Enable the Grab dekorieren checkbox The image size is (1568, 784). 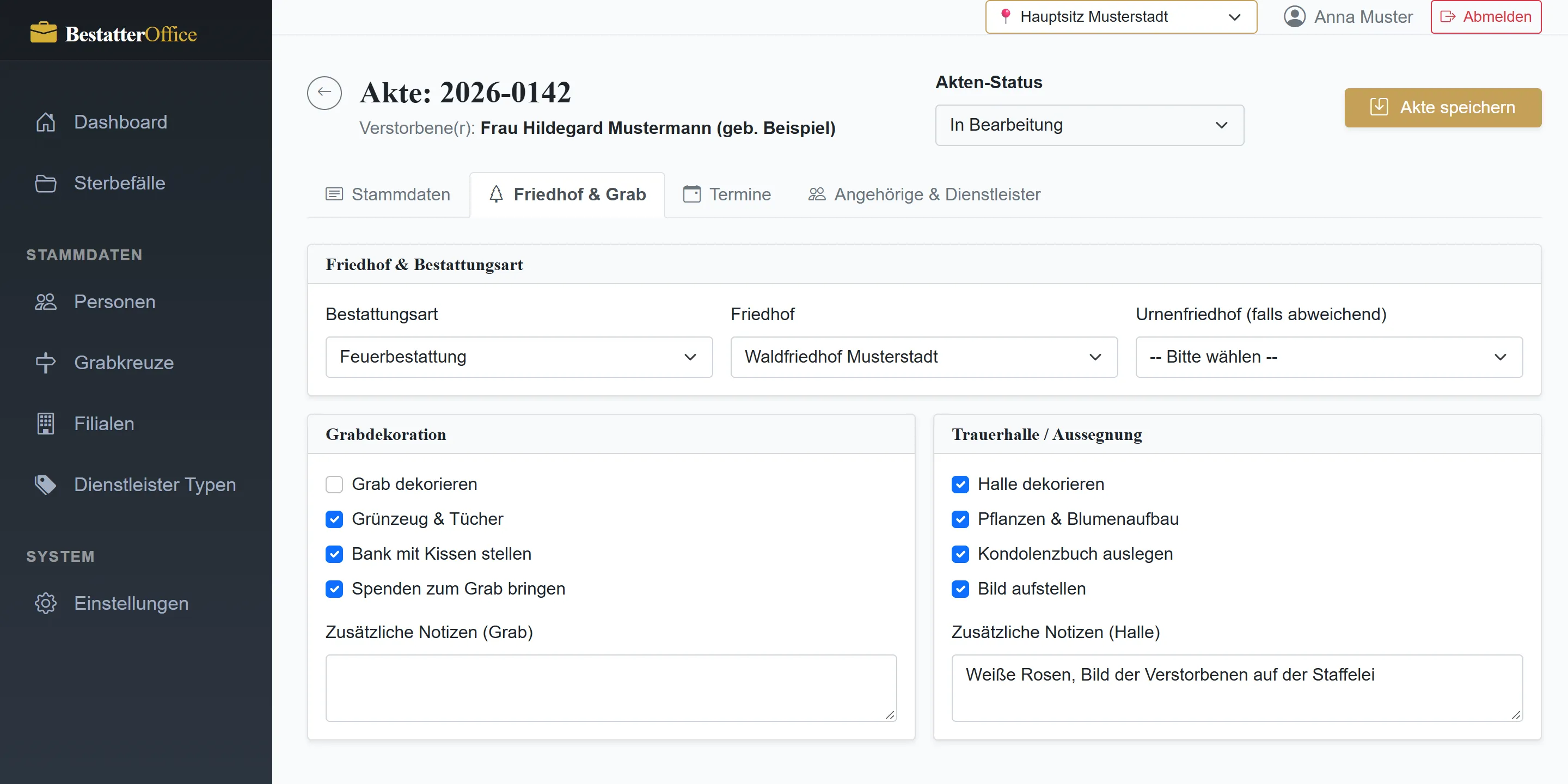pos(334,485)
